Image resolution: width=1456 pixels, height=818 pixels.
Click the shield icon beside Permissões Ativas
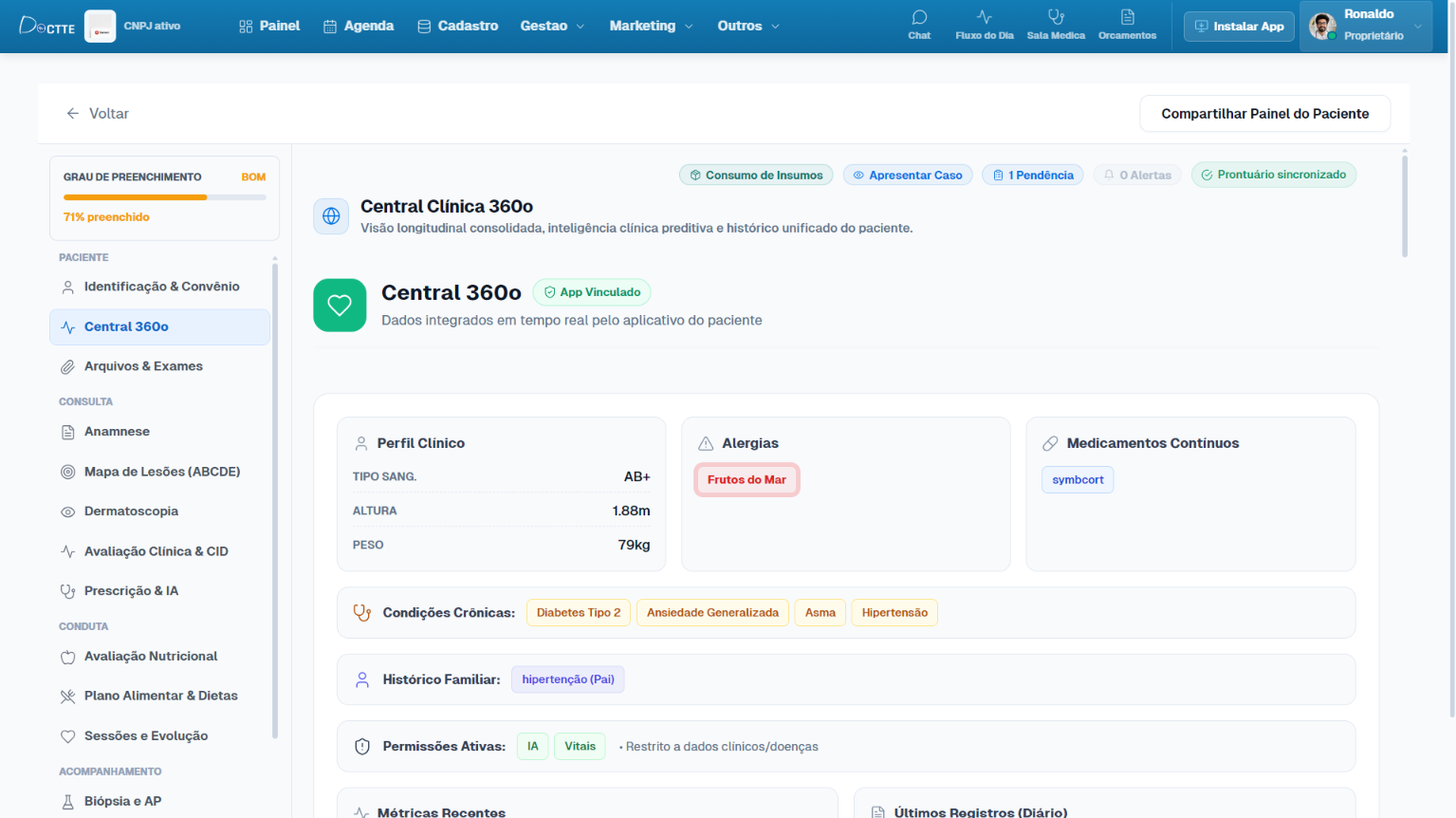(x=362, y=747)
